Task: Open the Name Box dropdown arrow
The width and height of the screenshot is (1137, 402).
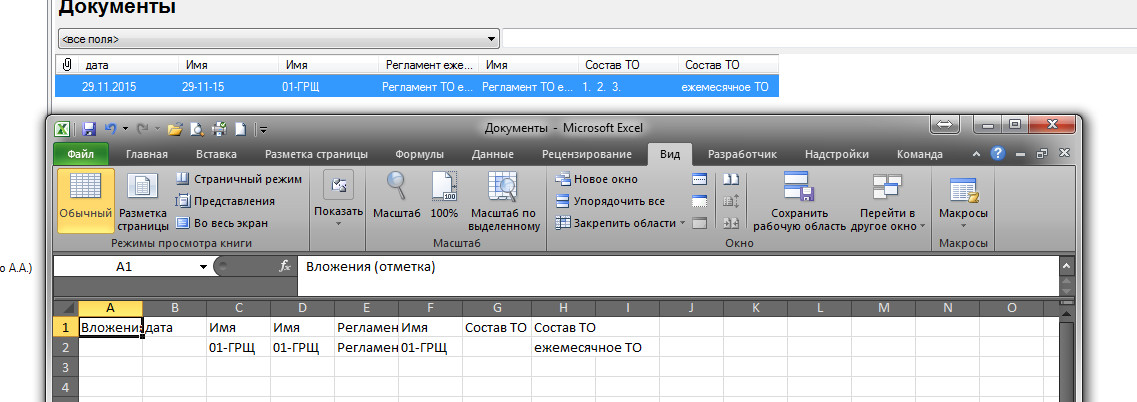Action: (x=203, y=267)
